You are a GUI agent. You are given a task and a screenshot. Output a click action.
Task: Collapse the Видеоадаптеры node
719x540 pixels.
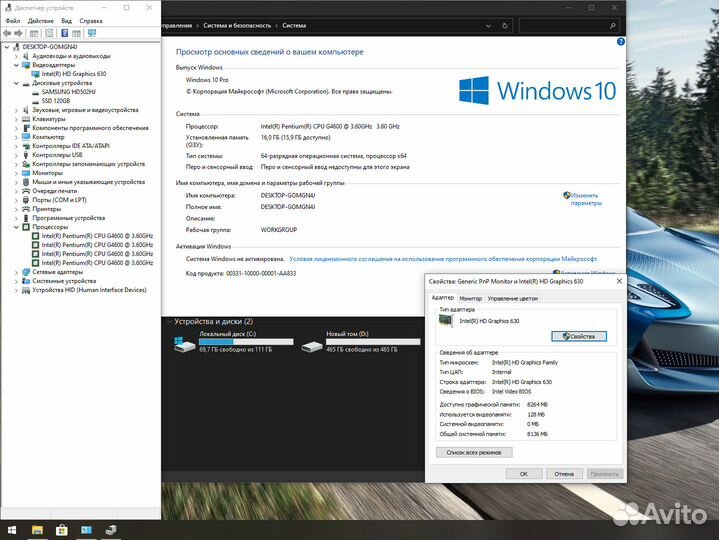pos(16,65)
